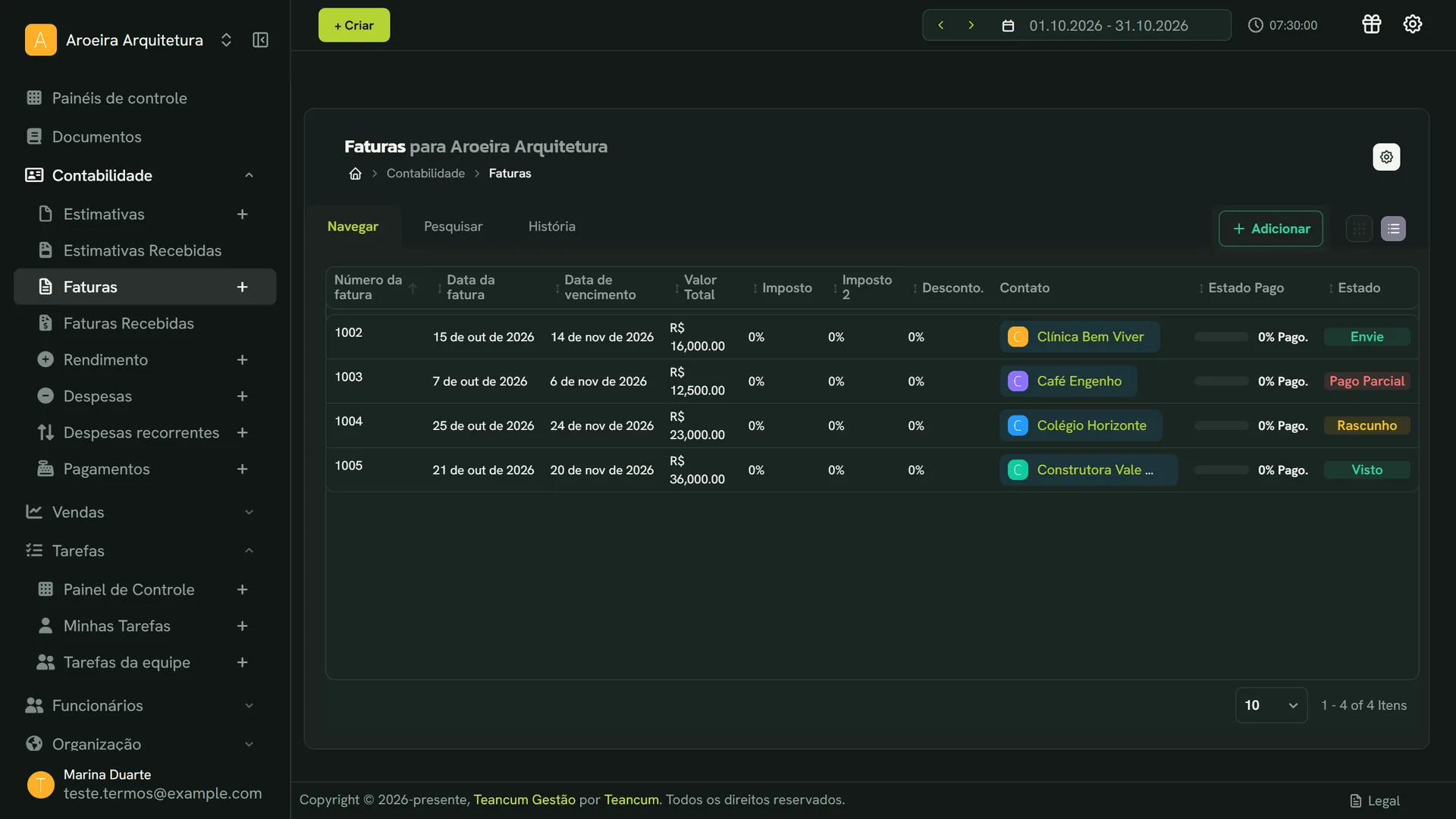Viewport: 1456px width, 819px height.
Task: Click payment progress bar for invoice 1002
Action: click(x=1221, y=337)
